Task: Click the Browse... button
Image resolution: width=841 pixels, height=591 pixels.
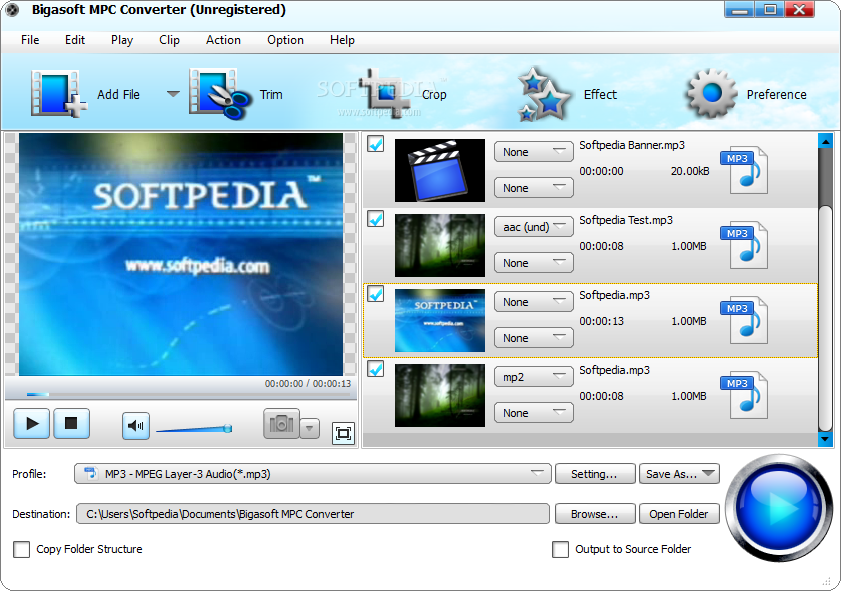Action: (x=595, y=514)
